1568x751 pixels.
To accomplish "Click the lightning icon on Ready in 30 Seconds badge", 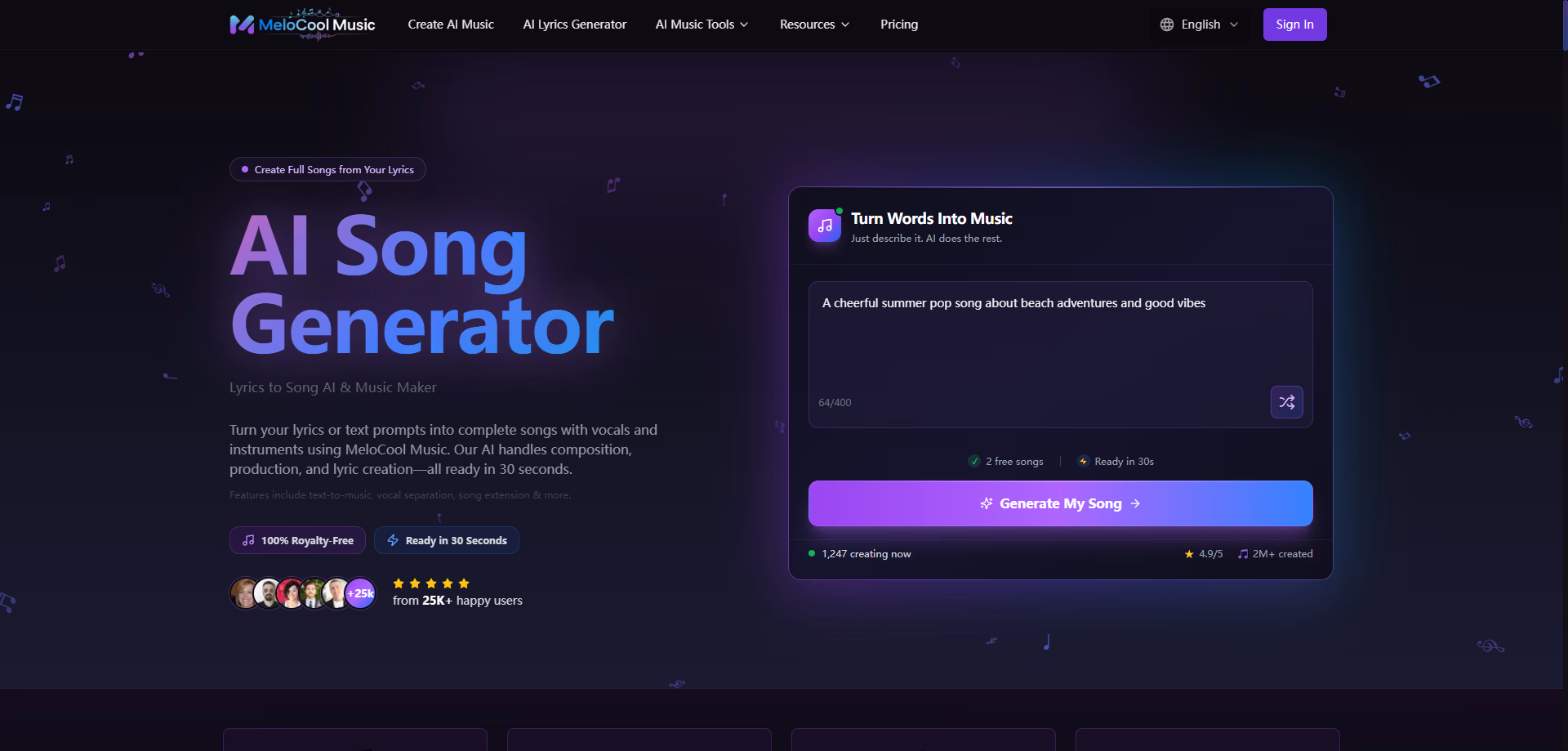I will [x=393, y=540].
